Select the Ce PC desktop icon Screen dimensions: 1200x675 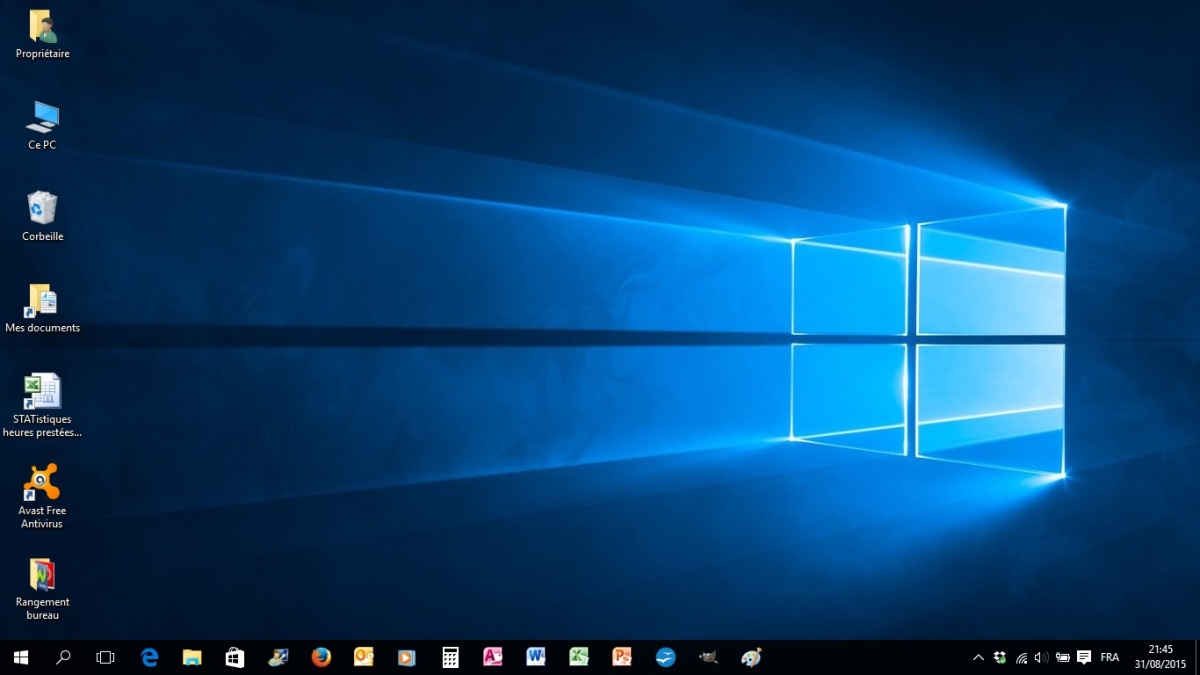coord(42,125)
